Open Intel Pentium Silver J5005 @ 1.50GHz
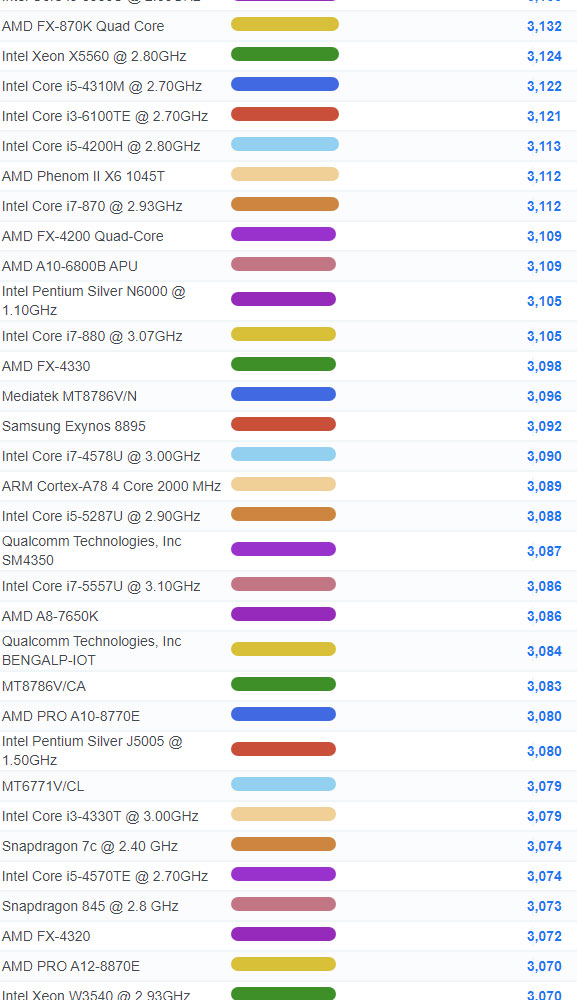Viewport: 577px width, 1000px height. point(92,751)
